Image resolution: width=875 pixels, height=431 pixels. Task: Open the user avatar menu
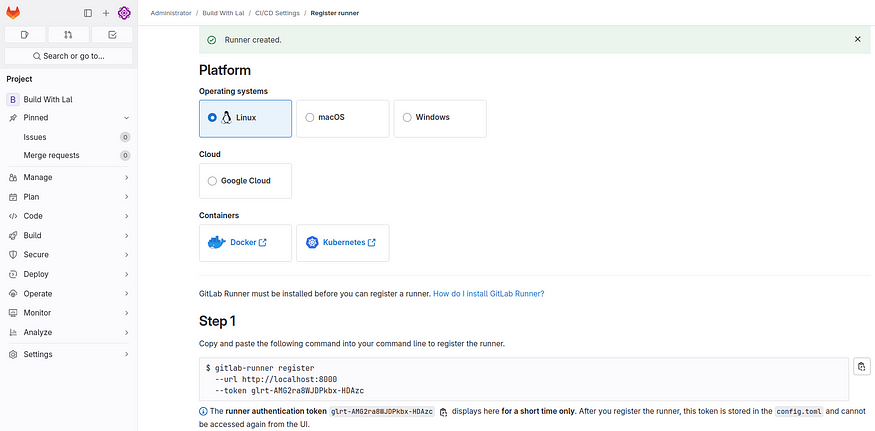click(x=124, y=13)
